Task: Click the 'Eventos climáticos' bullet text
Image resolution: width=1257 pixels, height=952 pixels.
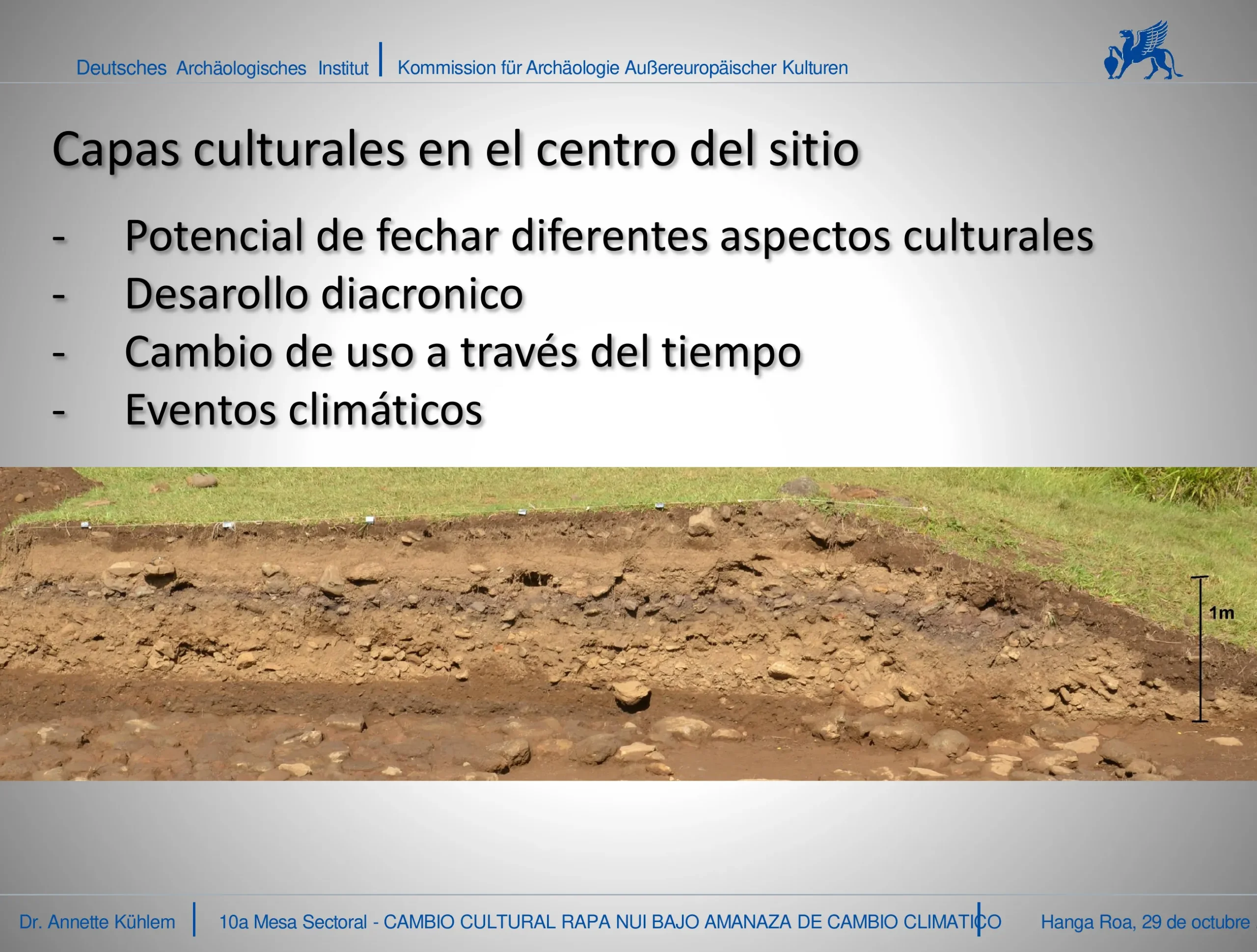Action: [303, 410]
